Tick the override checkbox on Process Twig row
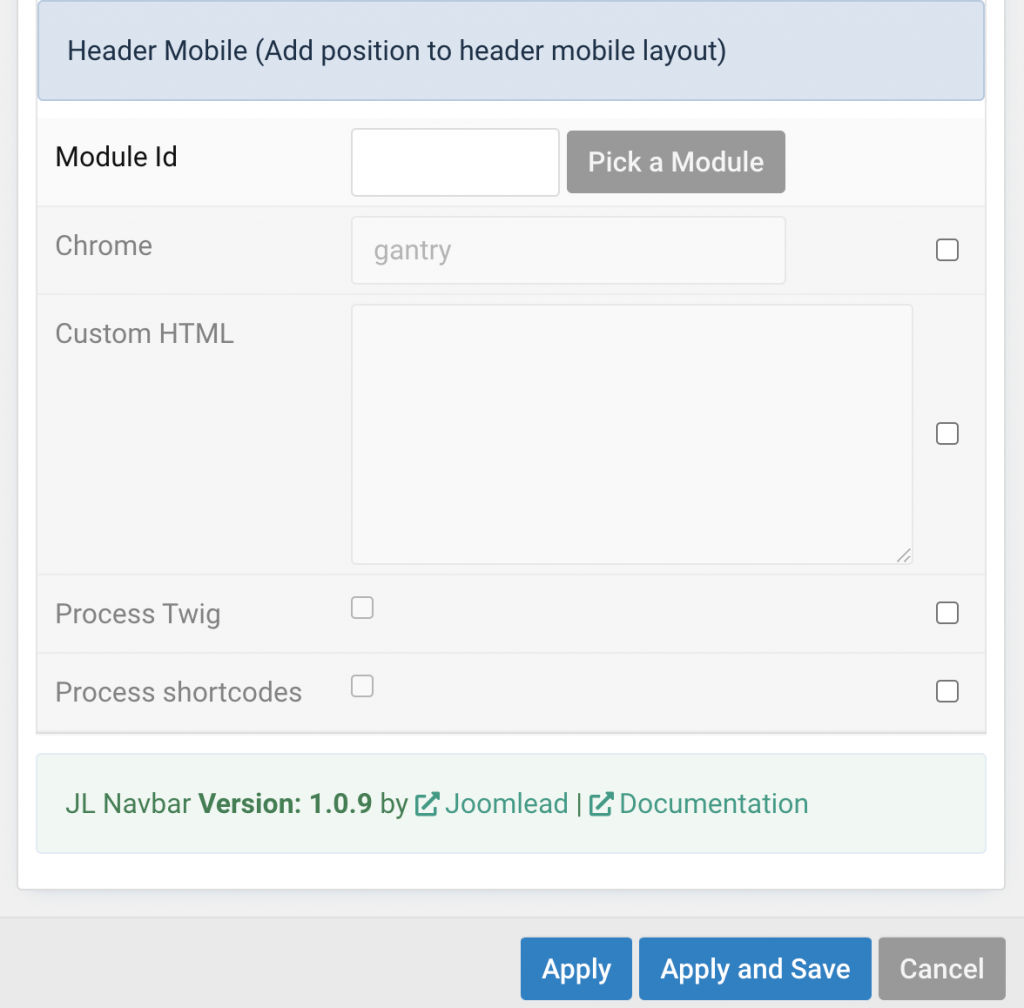The width and height of the screenshot is (1024, 1008). tap(947, 613)
